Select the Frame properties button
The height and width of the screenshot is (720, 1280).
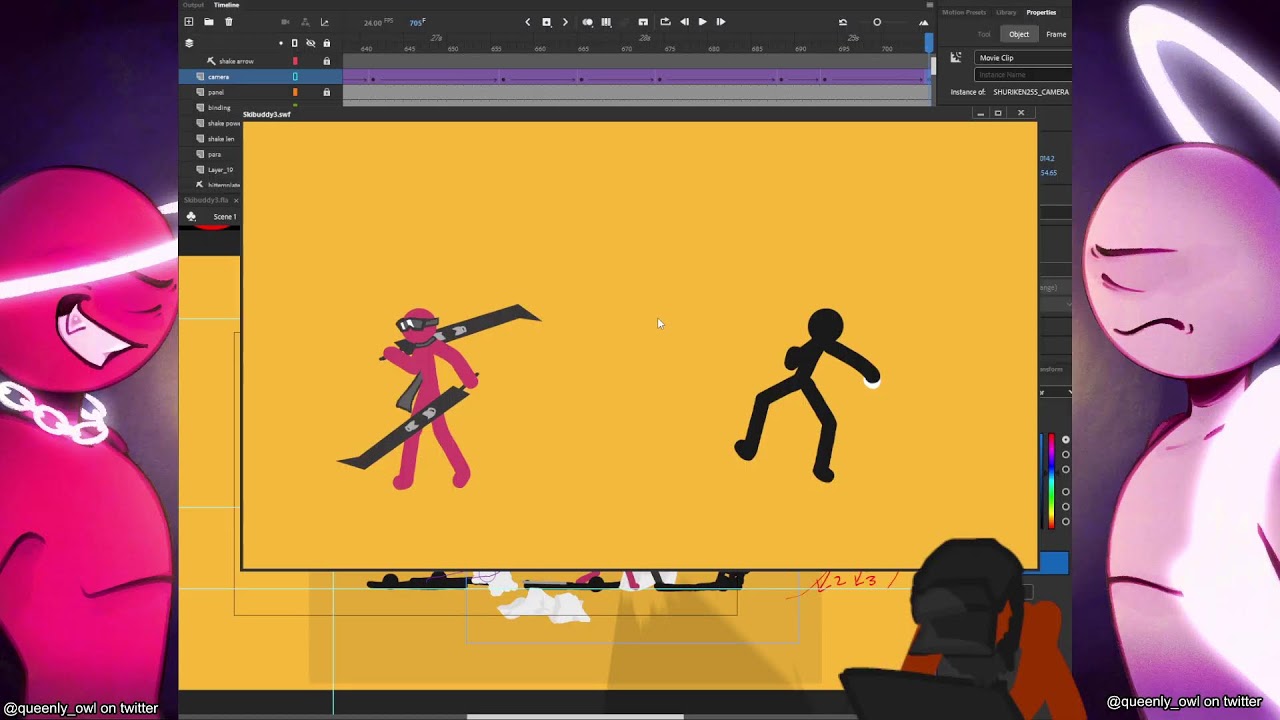click(1056, 34)
